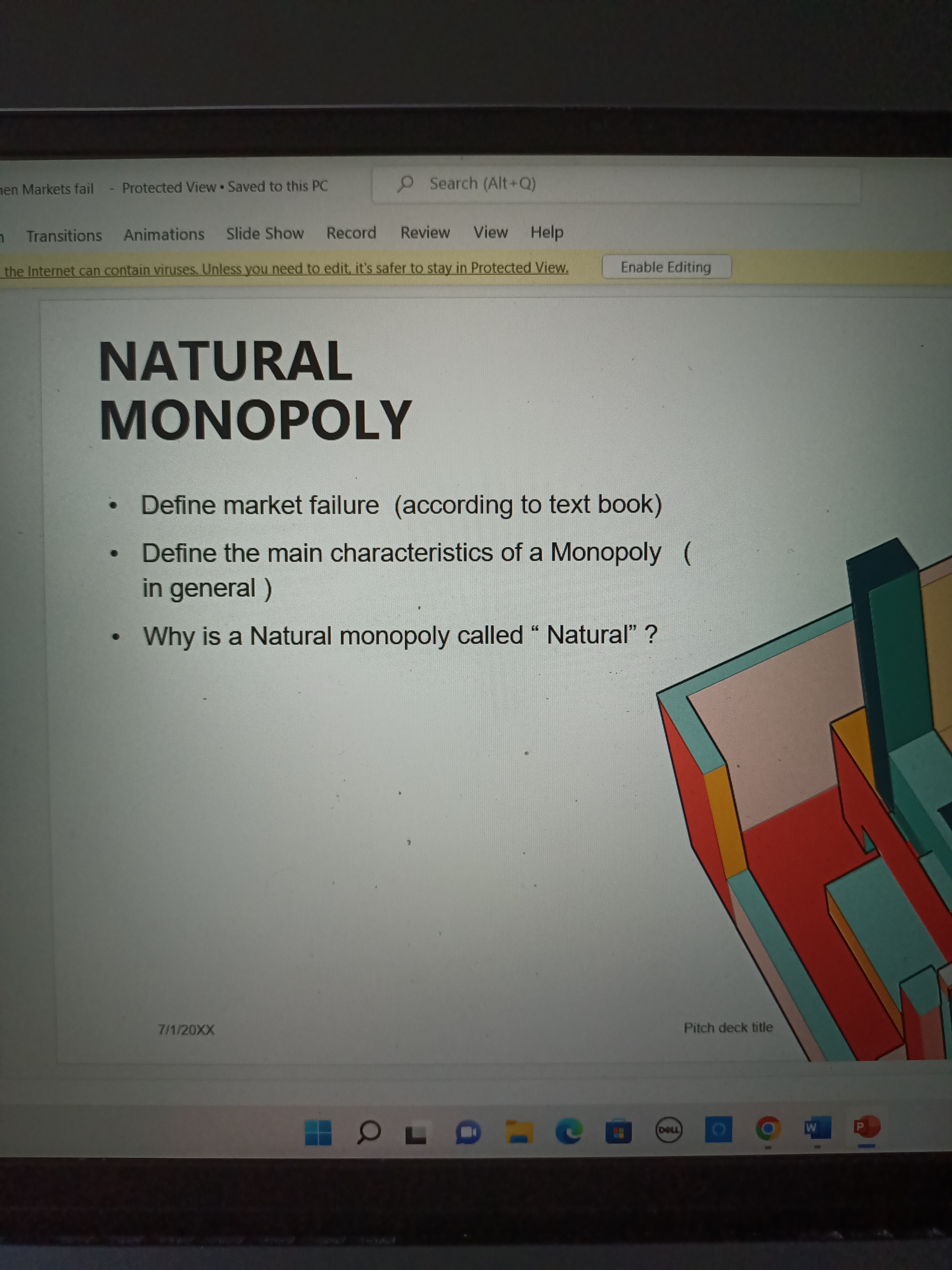The height and width of the screenshot is (1270, 952).
Task: Click the Protected View warning message link
Action: [x=286, y=269]
